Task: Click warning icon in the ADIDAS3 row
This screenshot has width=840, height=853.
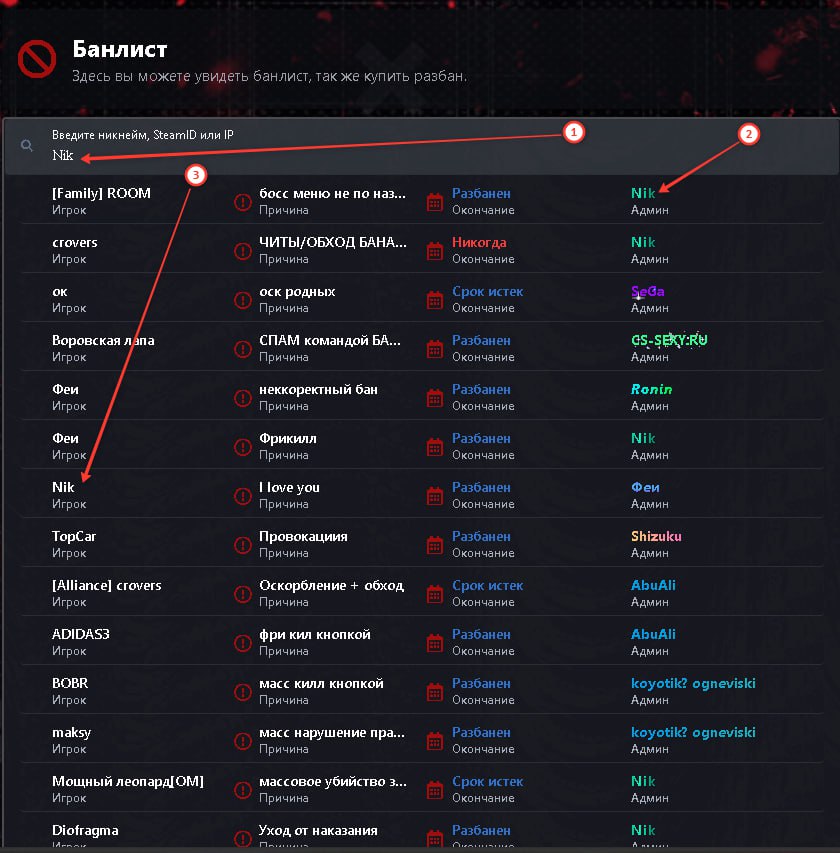Action: 242,643
